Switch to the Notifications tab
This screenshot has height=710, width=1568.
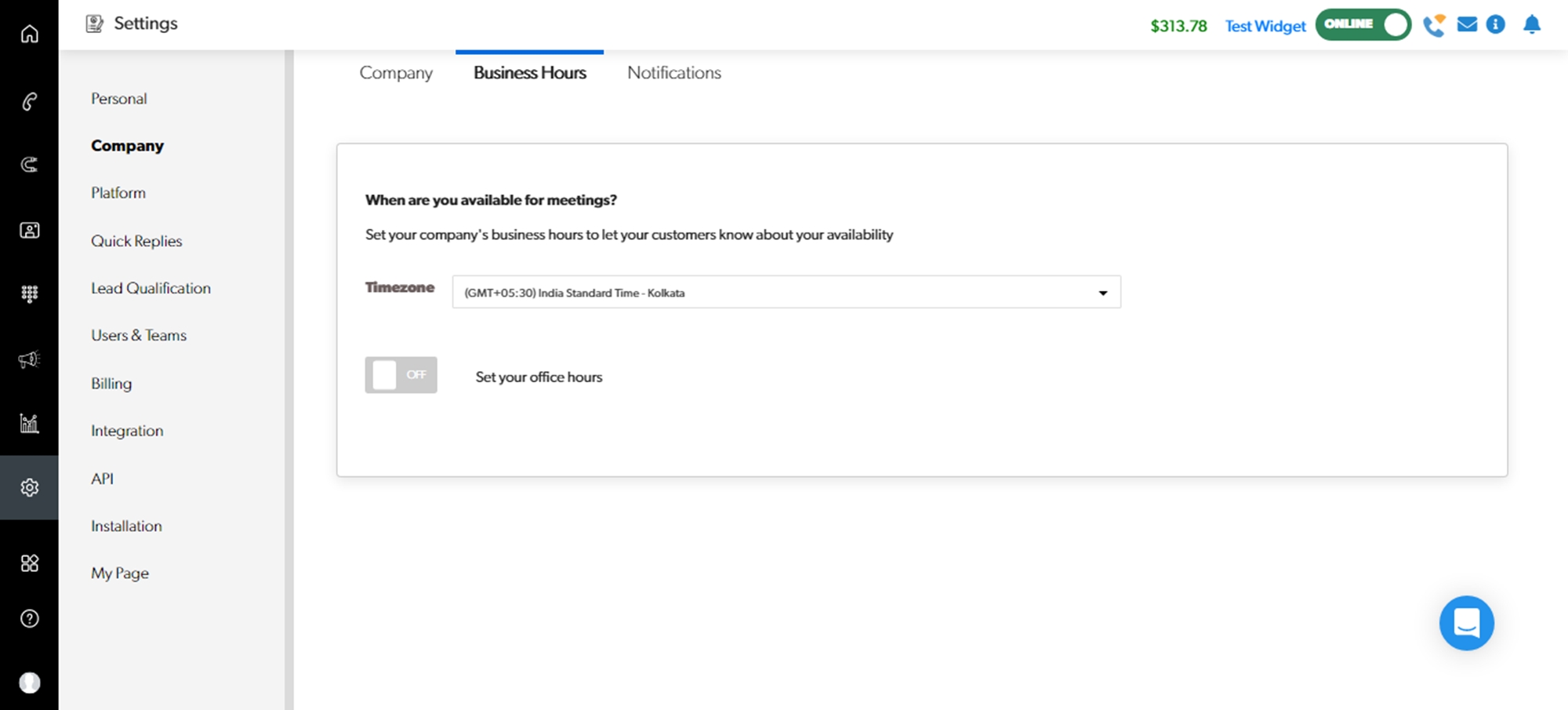(x=673, y=72)
